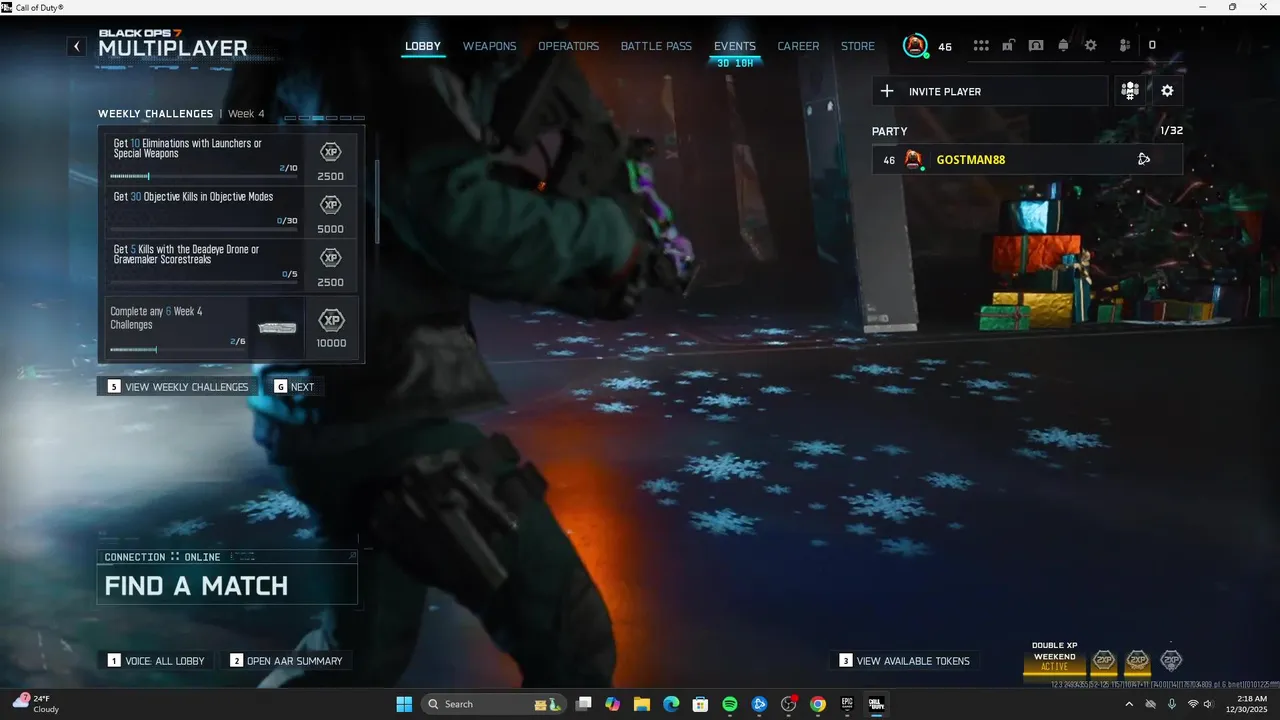Click Invite Player button

(990, 91)
